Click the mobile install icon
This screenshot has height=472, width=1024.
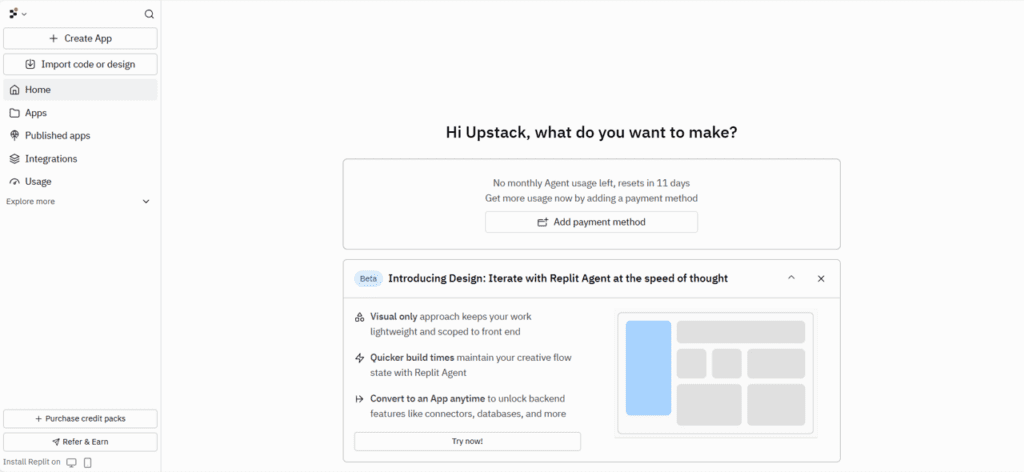point(88,463)
